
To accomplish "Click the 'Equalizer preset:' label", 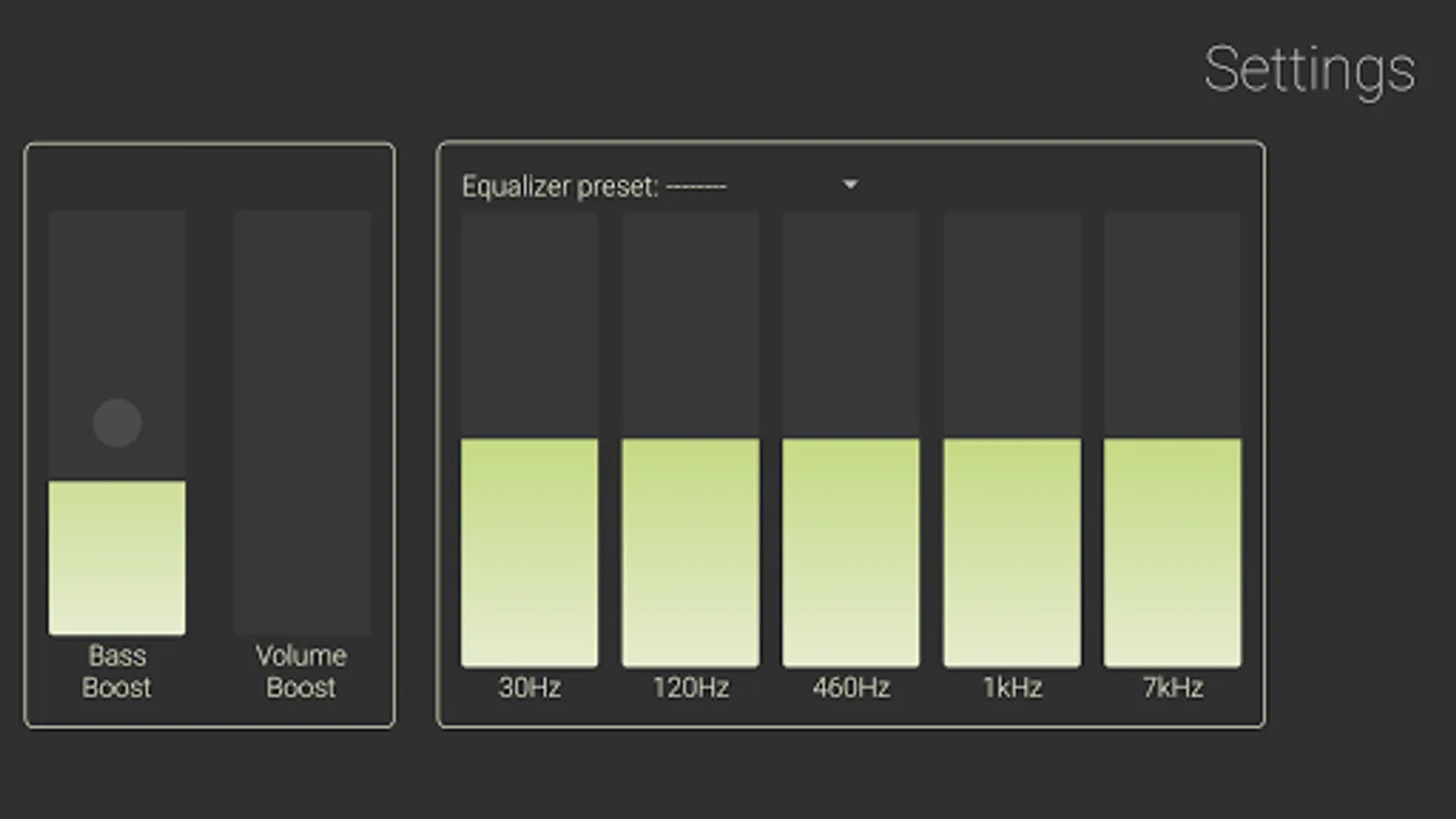I will point(560,187).
